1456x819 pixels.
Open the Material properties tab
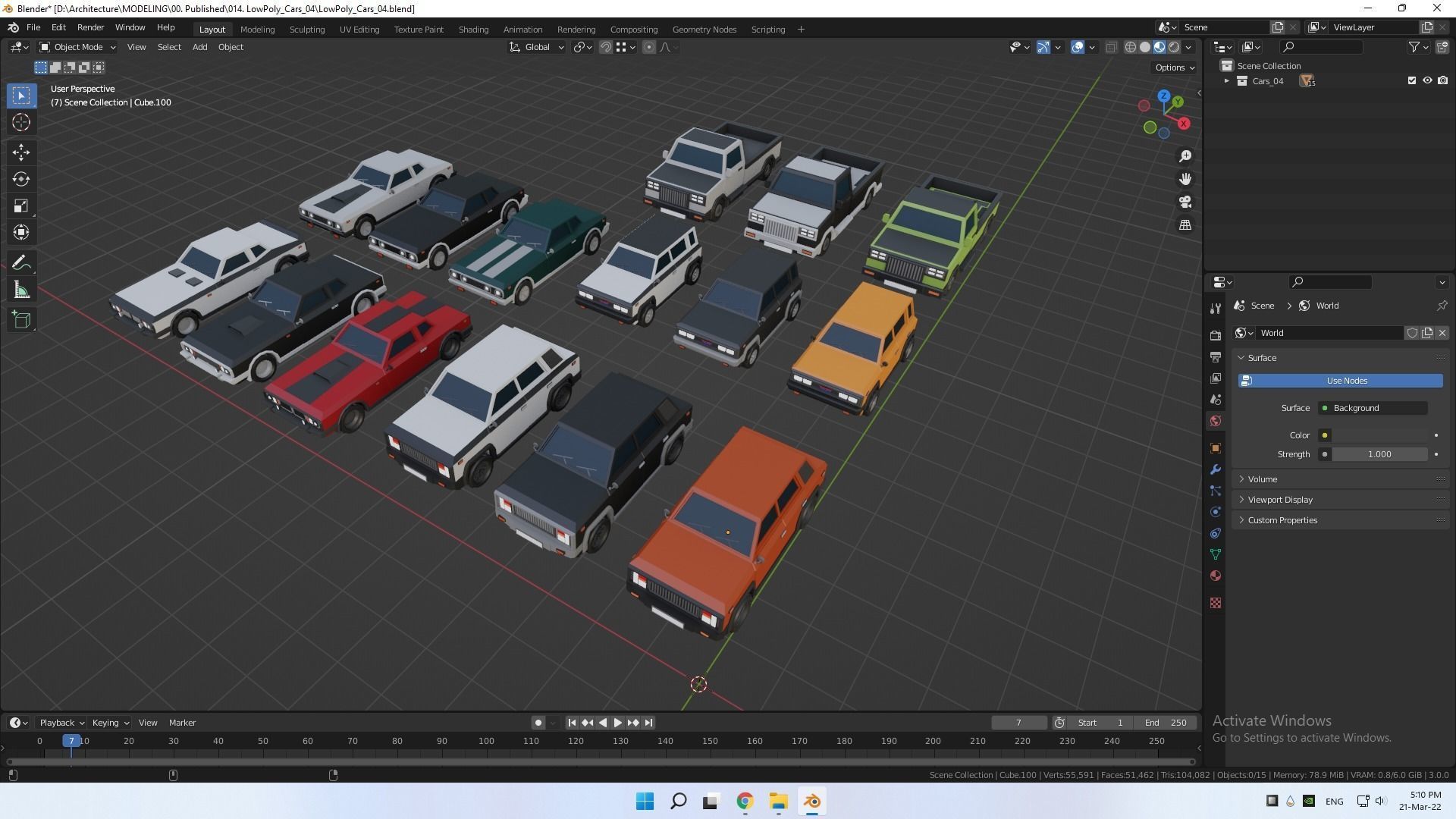tap(1216, 576)
